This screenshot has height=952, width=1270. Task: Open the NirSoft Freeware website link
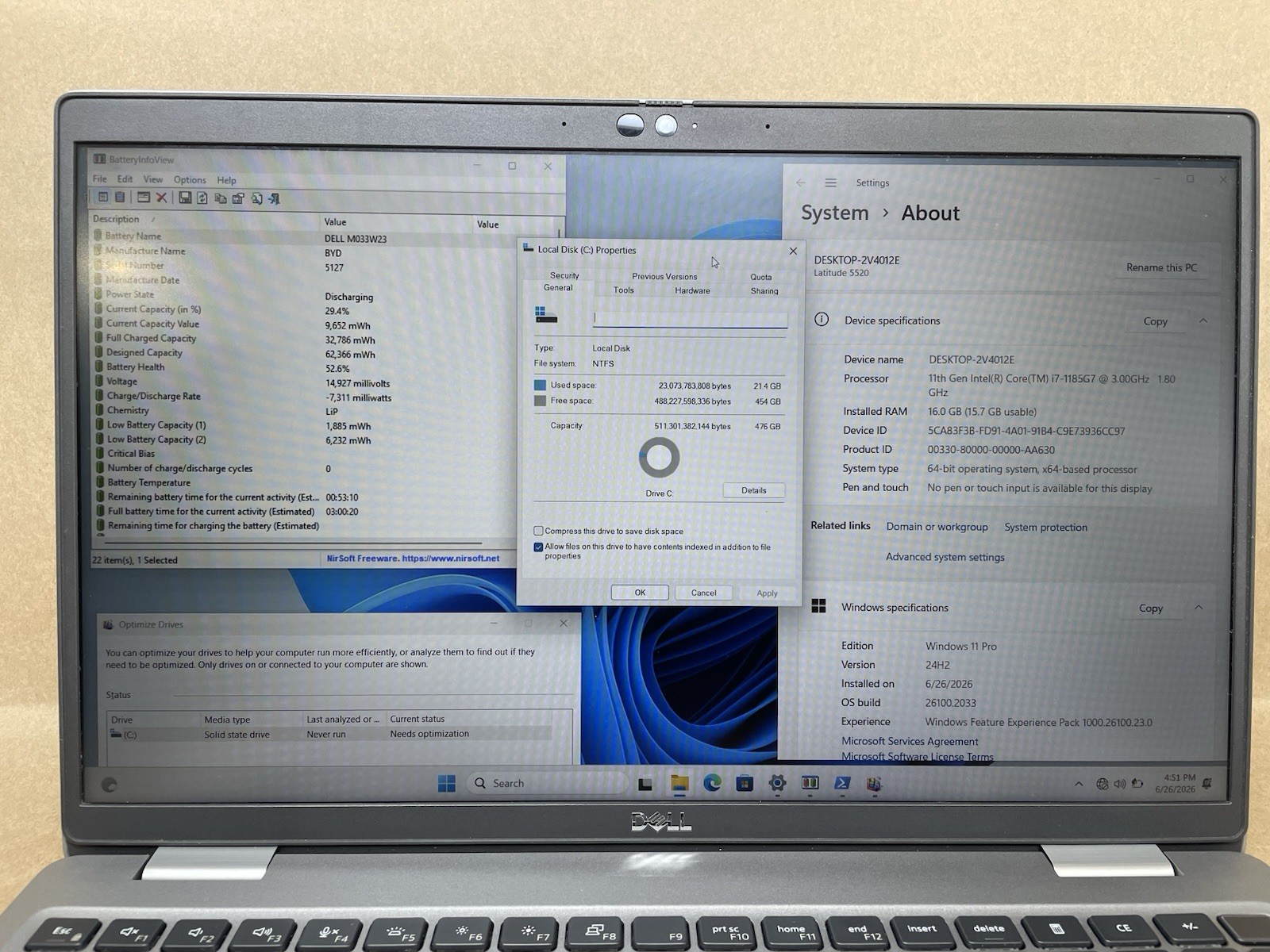coord(413,559)
